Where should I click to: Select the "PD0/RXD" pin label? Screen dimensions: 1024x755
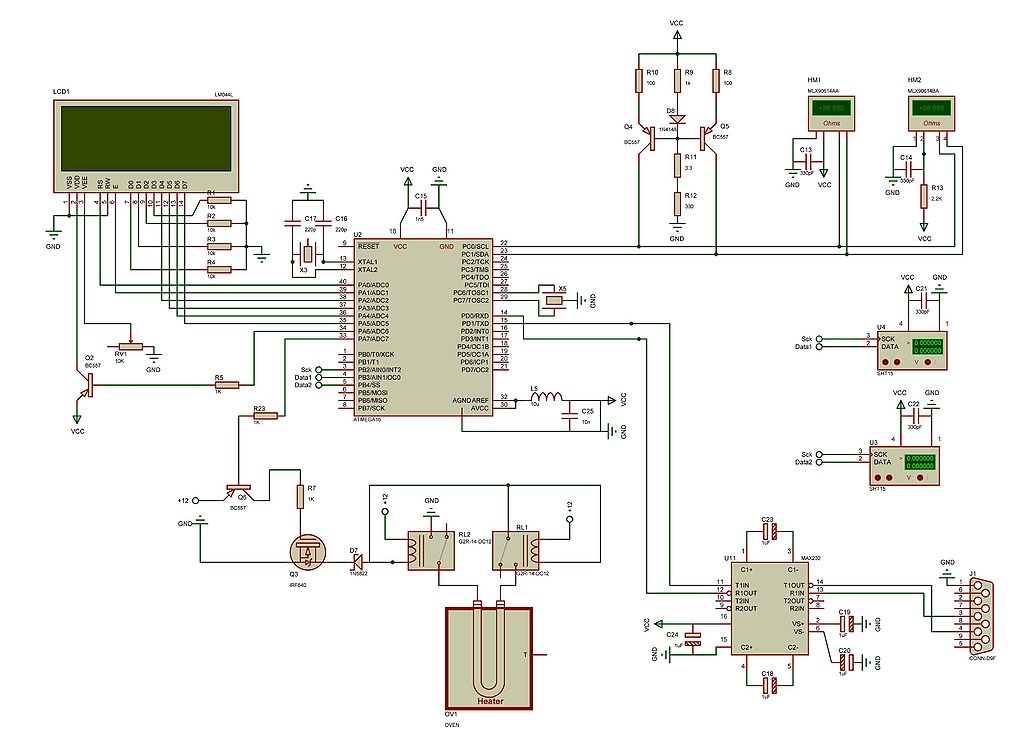click(x=475, y=316)
